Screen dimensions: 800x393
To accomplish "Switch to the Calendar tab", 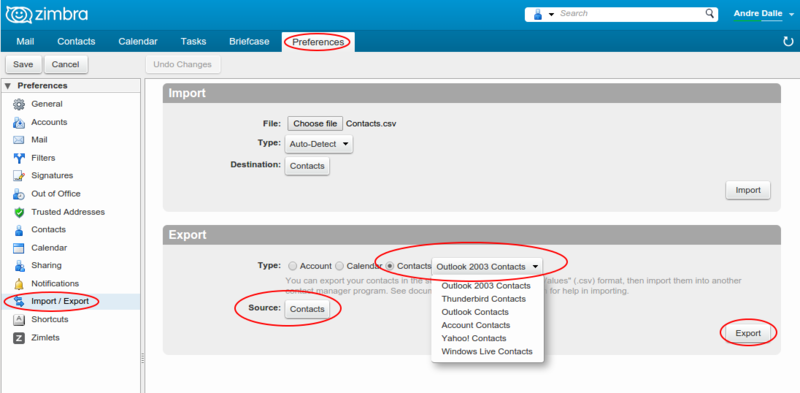I will [x=138, y=41].
